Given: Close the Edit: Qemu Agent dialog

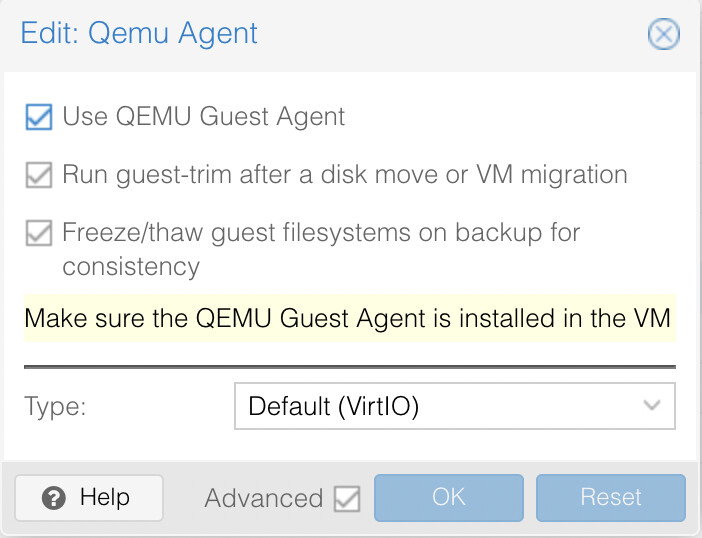Looking at the screenshot, I should [663, 34].
